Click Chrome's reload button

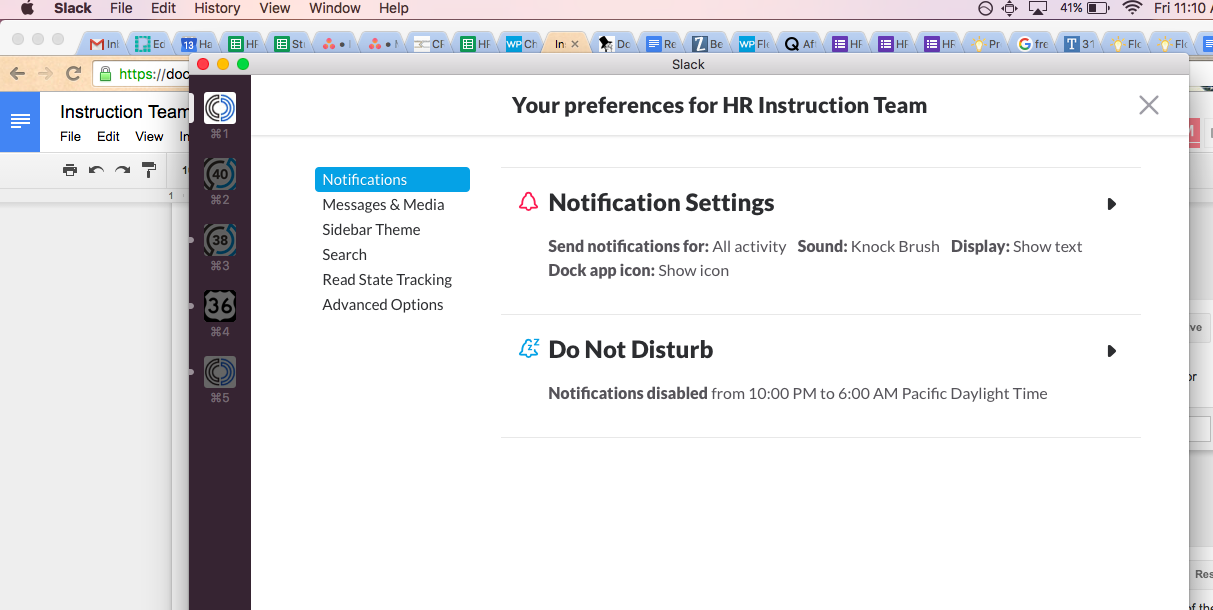73,73
